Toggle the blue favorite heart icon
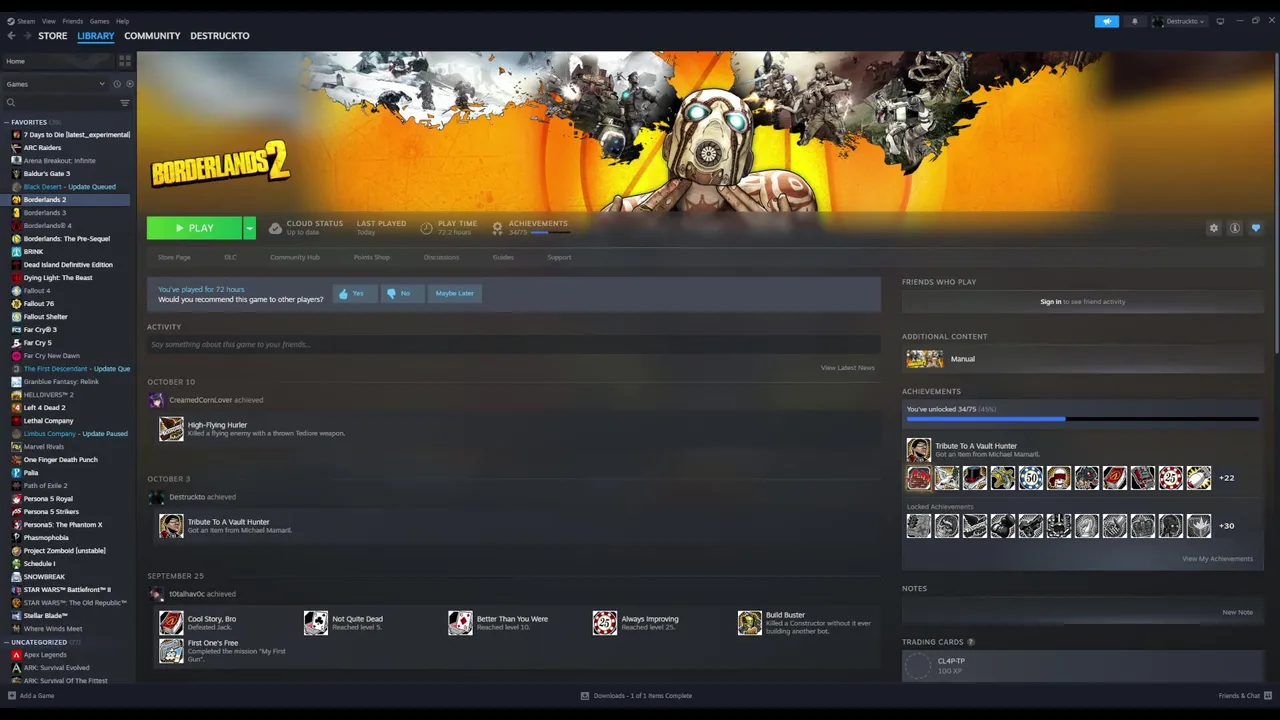Screen dimensions: 1280x720 point(1256,228)
